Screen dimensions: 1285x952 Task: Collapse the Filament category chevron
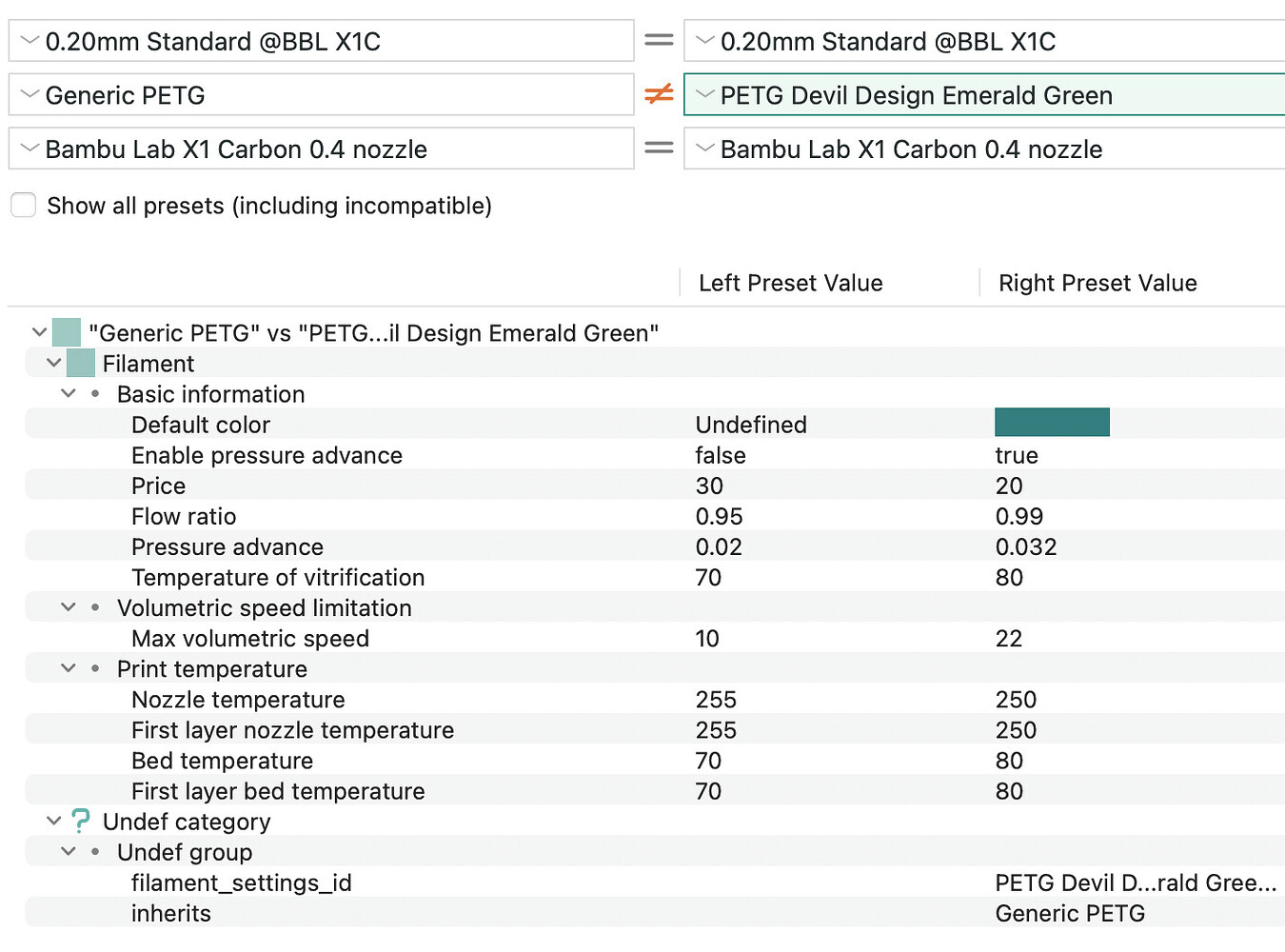coord(54,363)
